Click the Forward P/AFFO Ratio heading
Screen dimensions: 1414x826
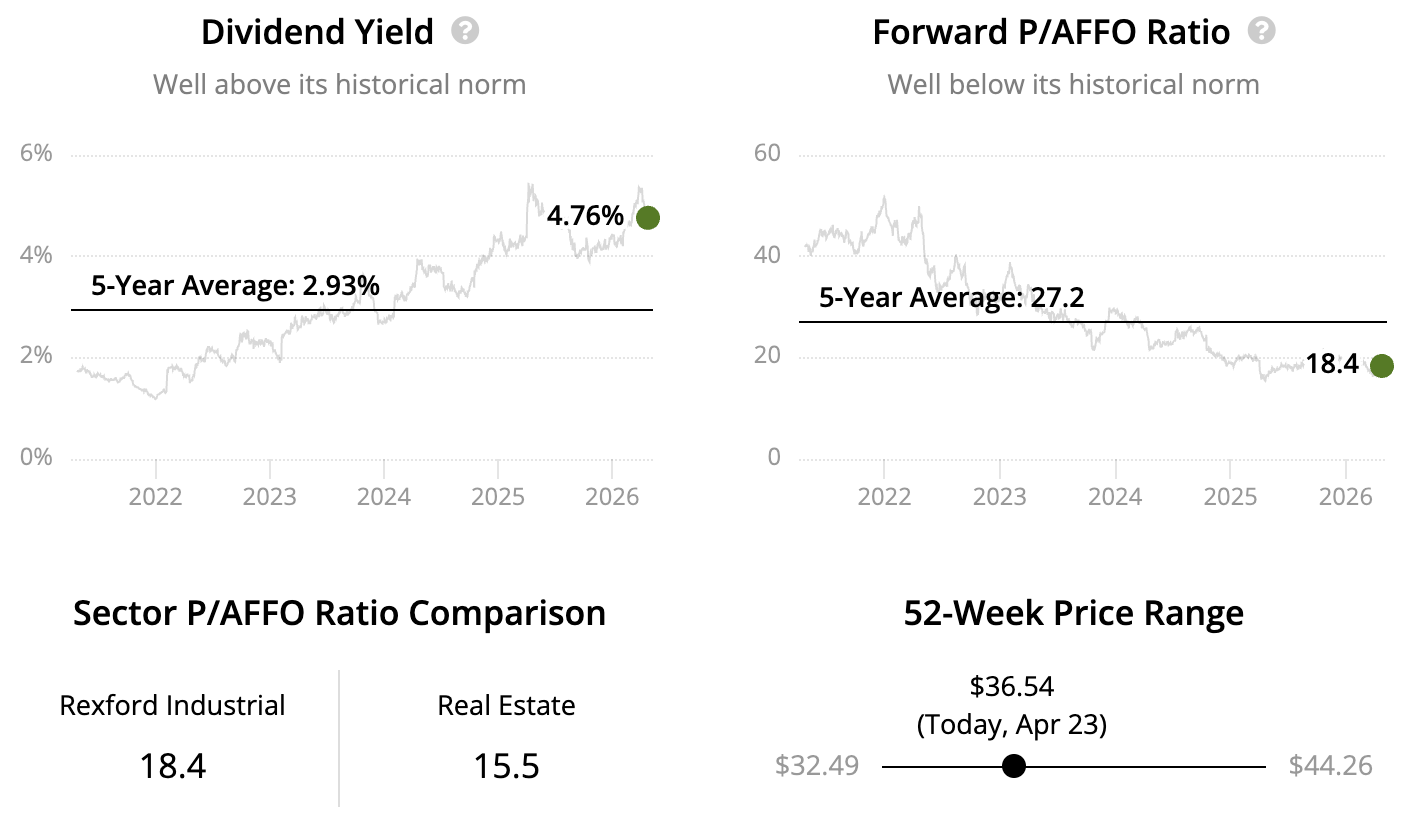click(1051, 32)
